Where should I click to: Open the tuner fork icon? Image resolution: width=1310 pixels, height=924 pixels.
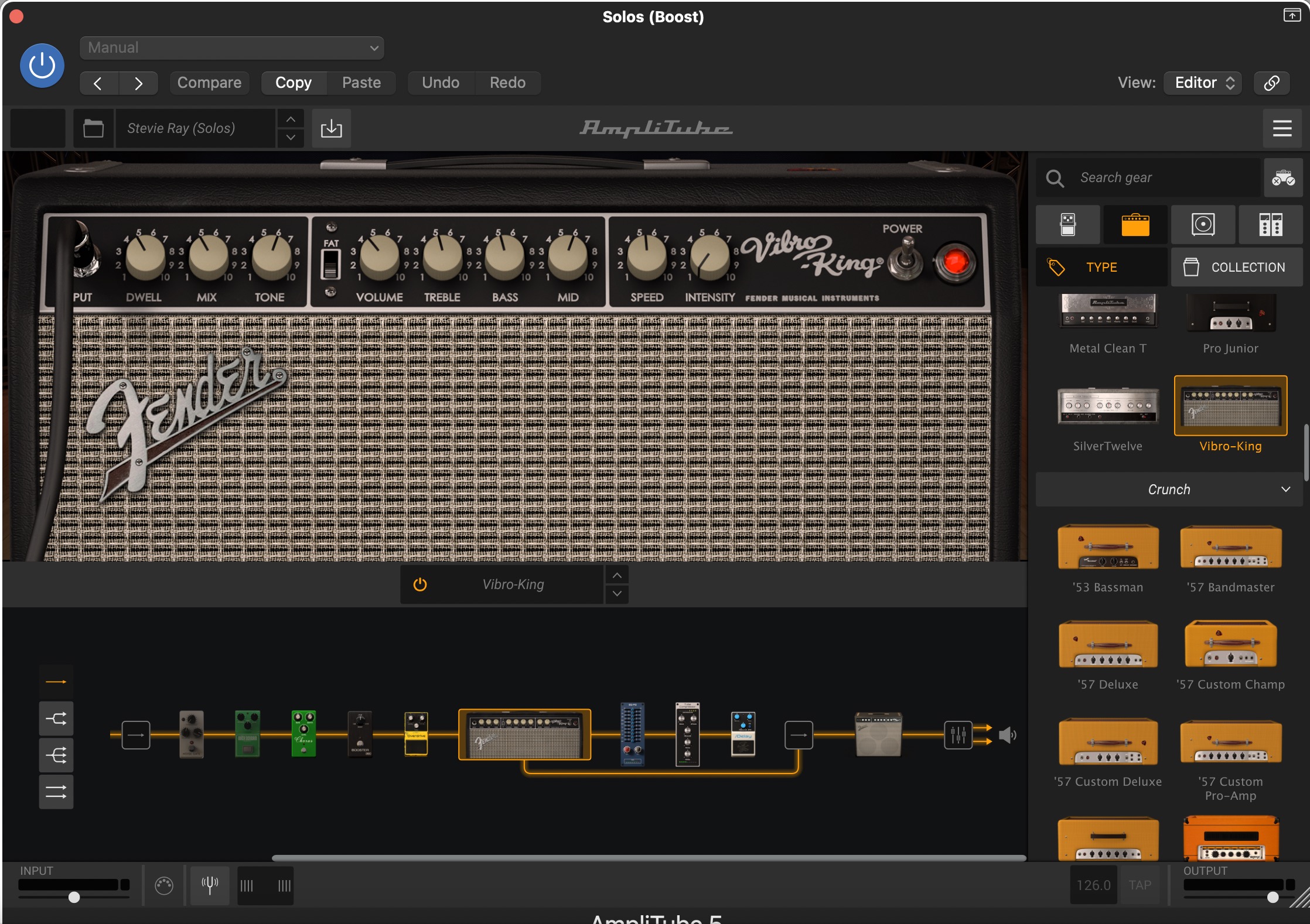tap(210, 885)
